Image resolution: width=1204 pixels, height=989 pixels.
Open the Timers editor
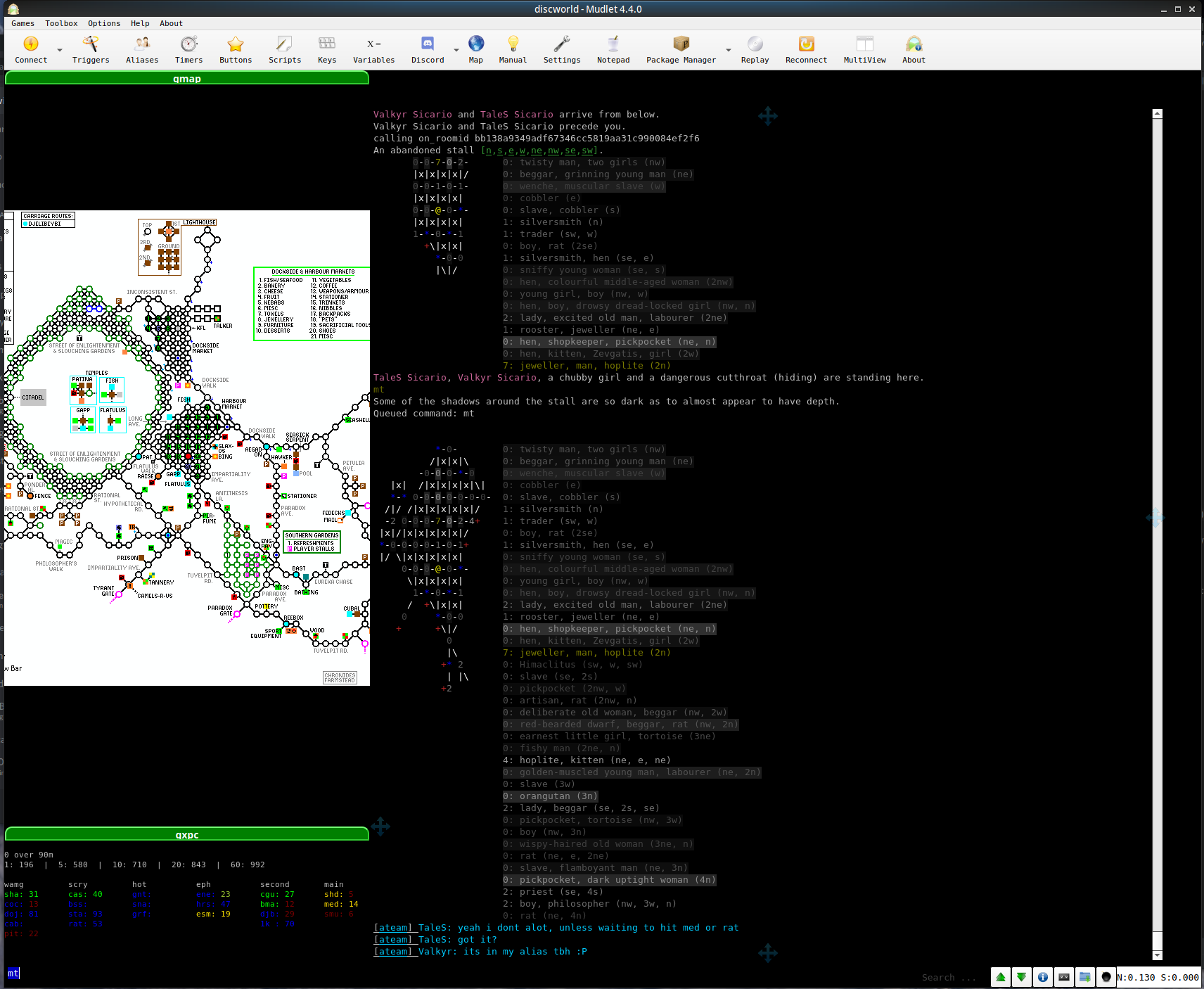pyautogui.click(x=188, y=50)
